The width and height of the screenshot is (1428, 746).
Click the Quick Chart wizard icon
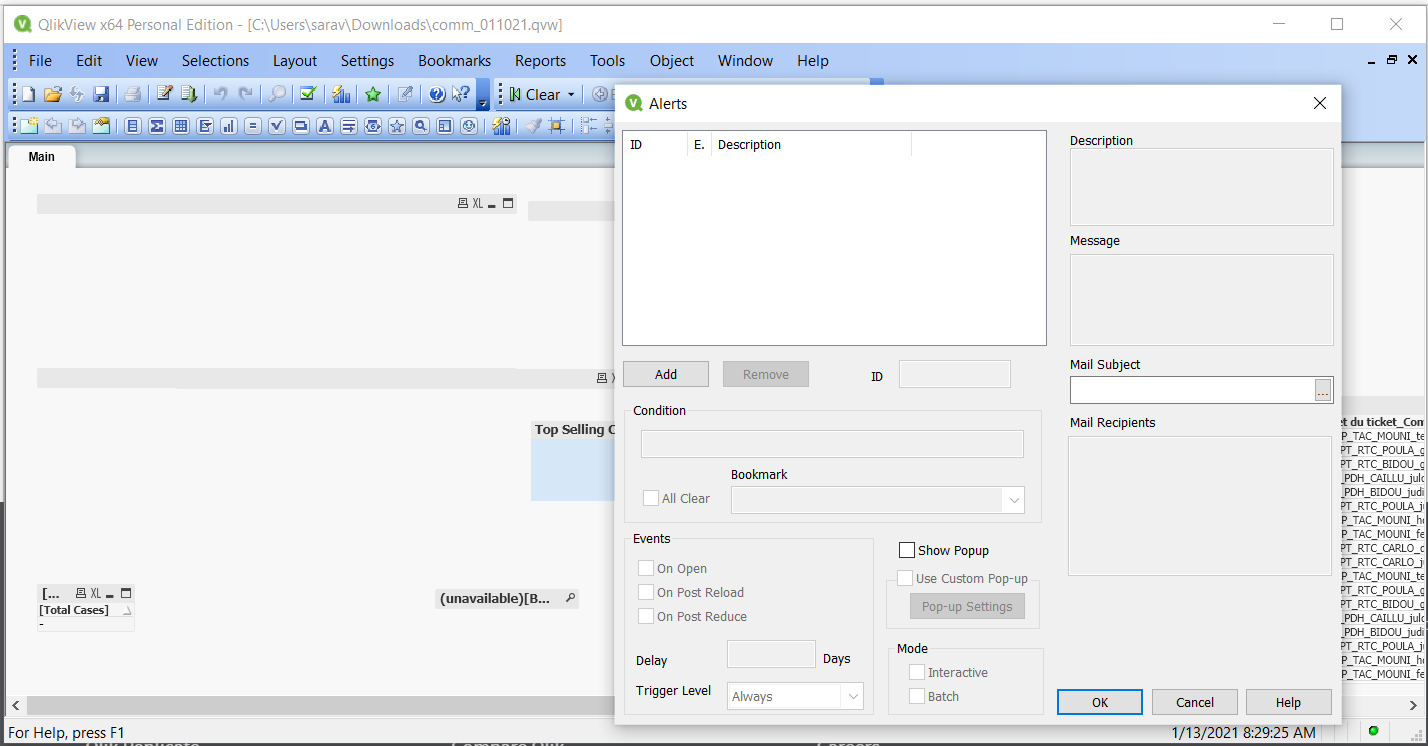point(341,94)
